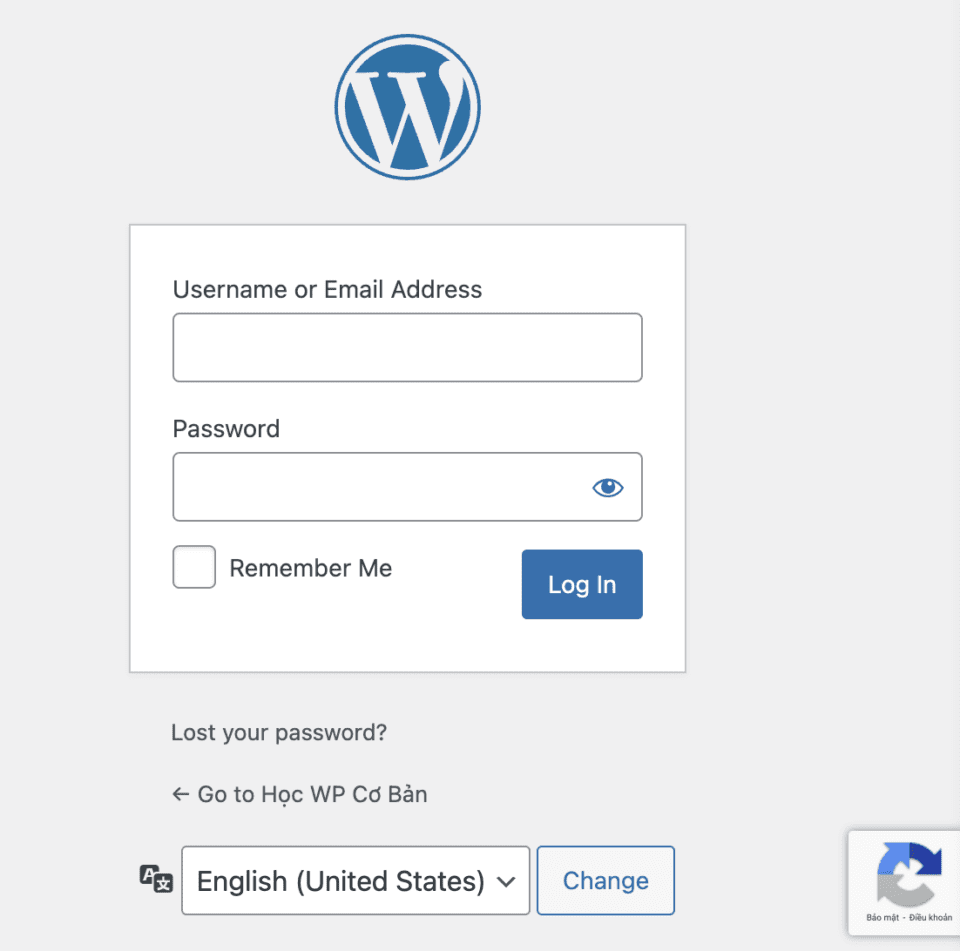This screenshot has width=960, height=951.
Task: Click the 'Remember Me' label text
Action: [310, 568]
